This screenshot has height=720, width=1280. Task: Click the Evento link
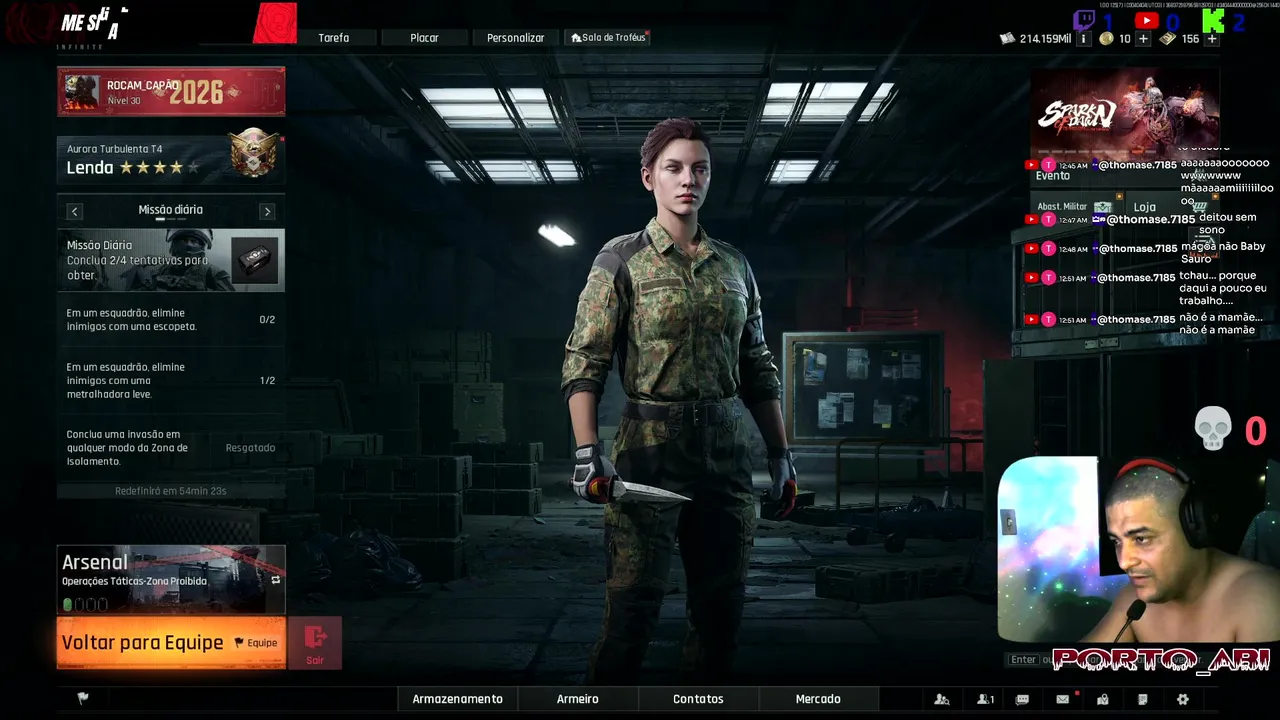click(1052, 176)
